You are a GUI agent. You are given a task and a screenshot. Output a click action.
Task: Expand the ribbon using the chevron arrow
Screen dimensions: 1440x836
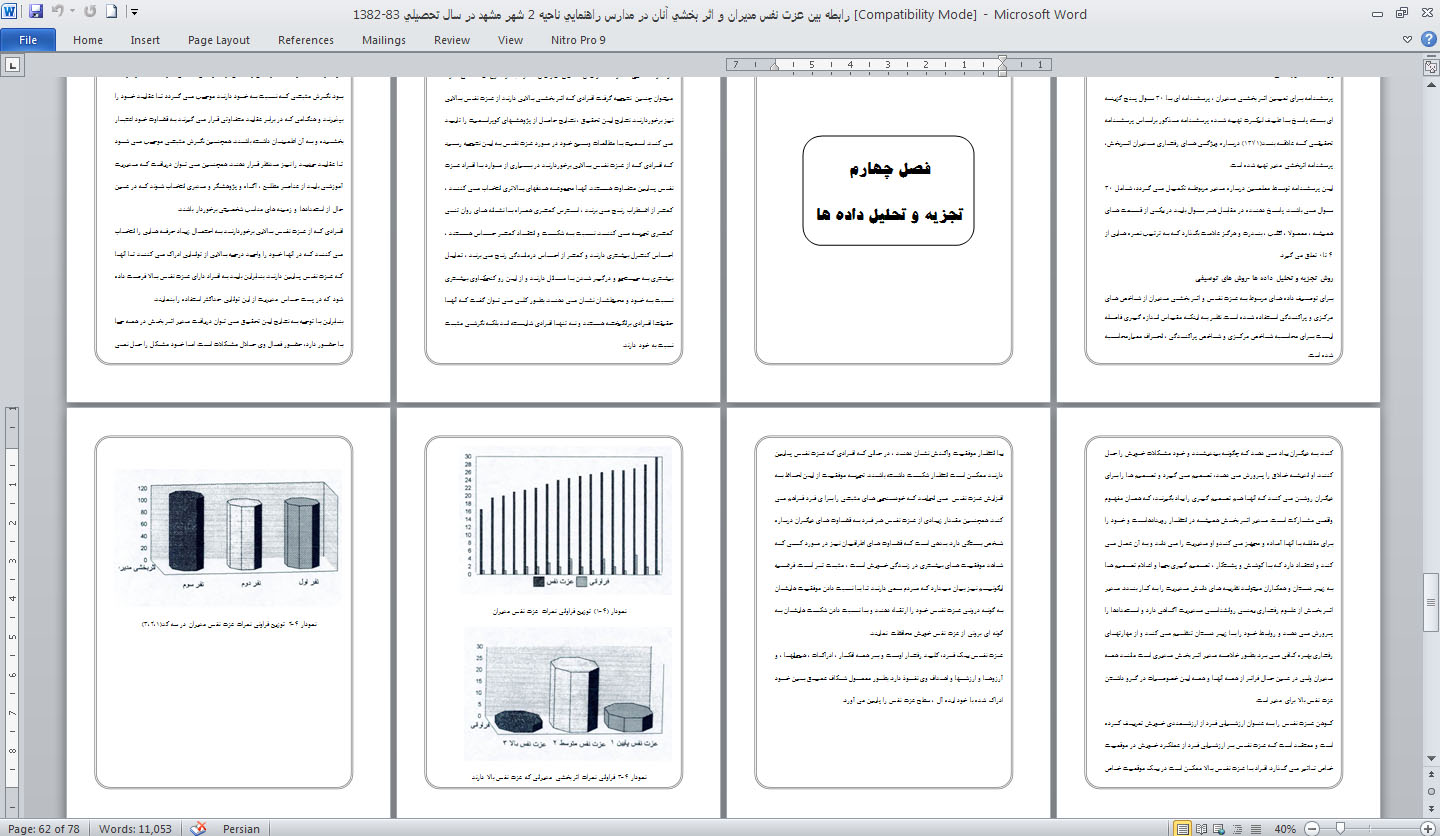(1408, 40)
